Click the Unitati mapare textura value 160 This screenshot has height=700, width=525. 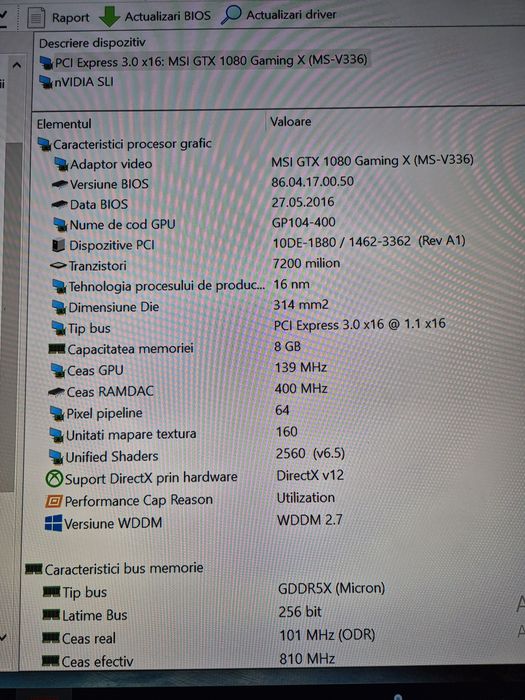pyautogui.click(x=287, y=432)
